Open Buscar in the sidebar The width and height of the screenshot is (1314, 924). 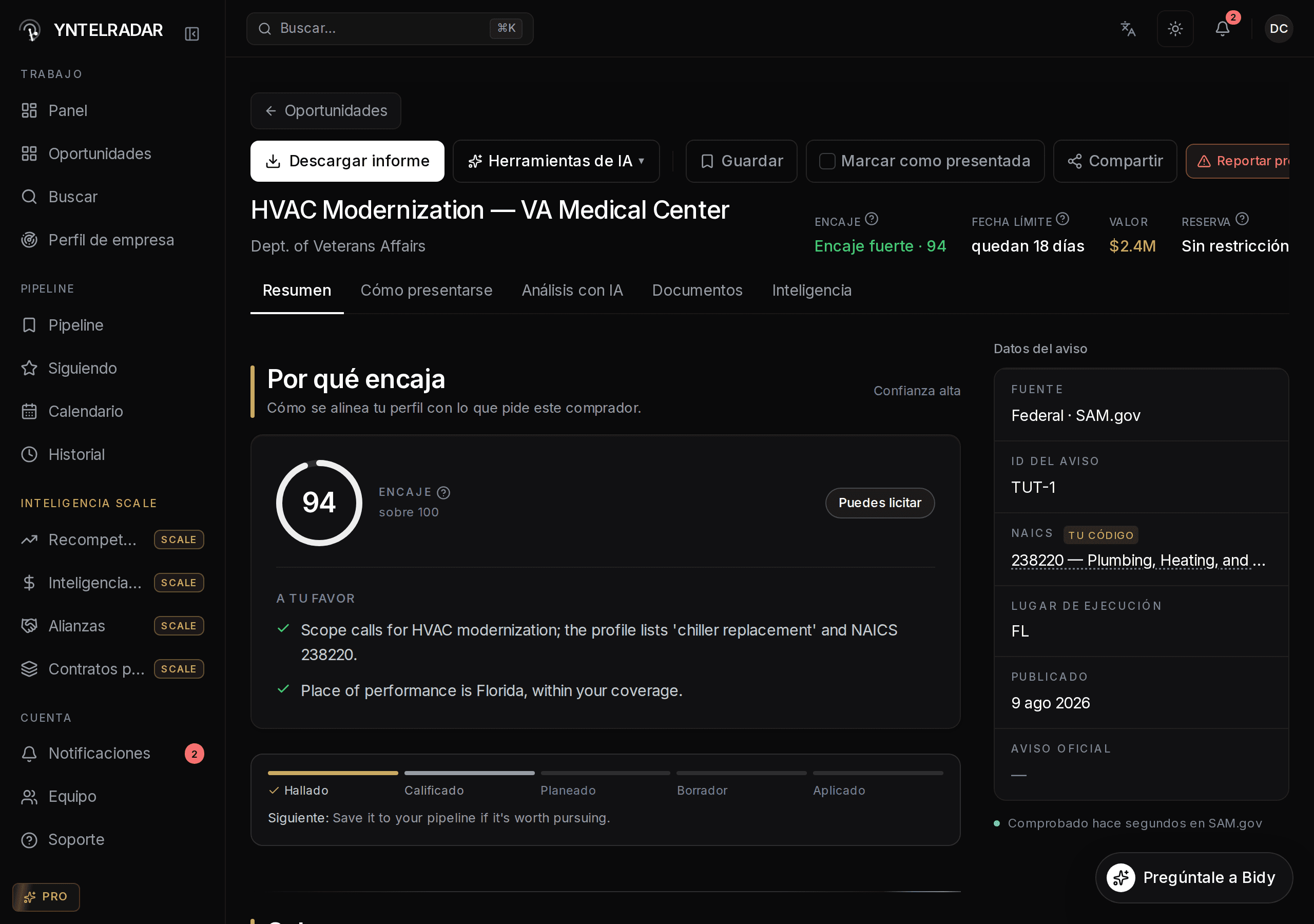click(113, 197)
